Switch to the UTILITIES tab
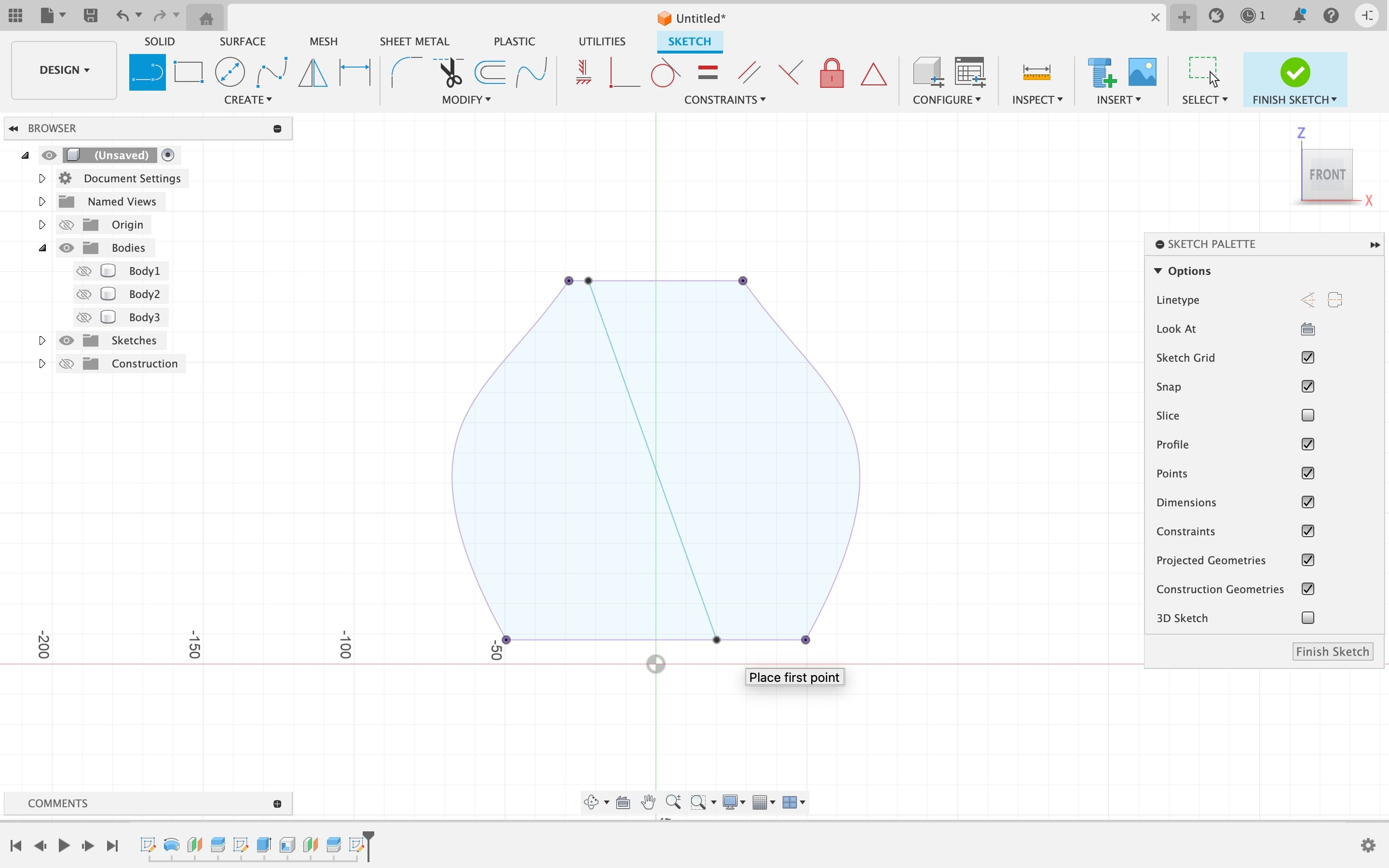 coord(602,41)
